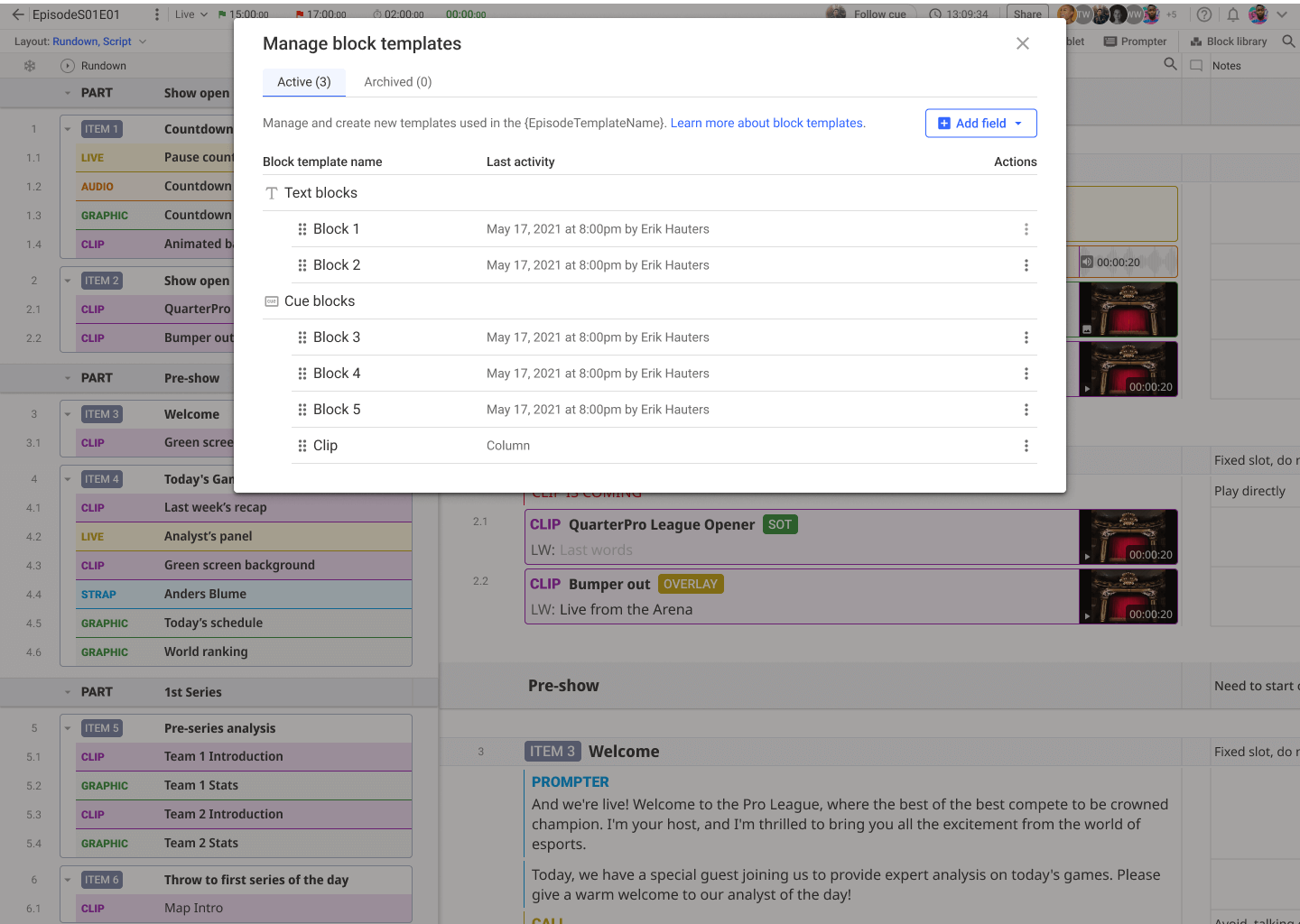This screenshot has width=1300, height=924.
Task: Grab the drag handle of Block 2
Action: click(302, 265)
